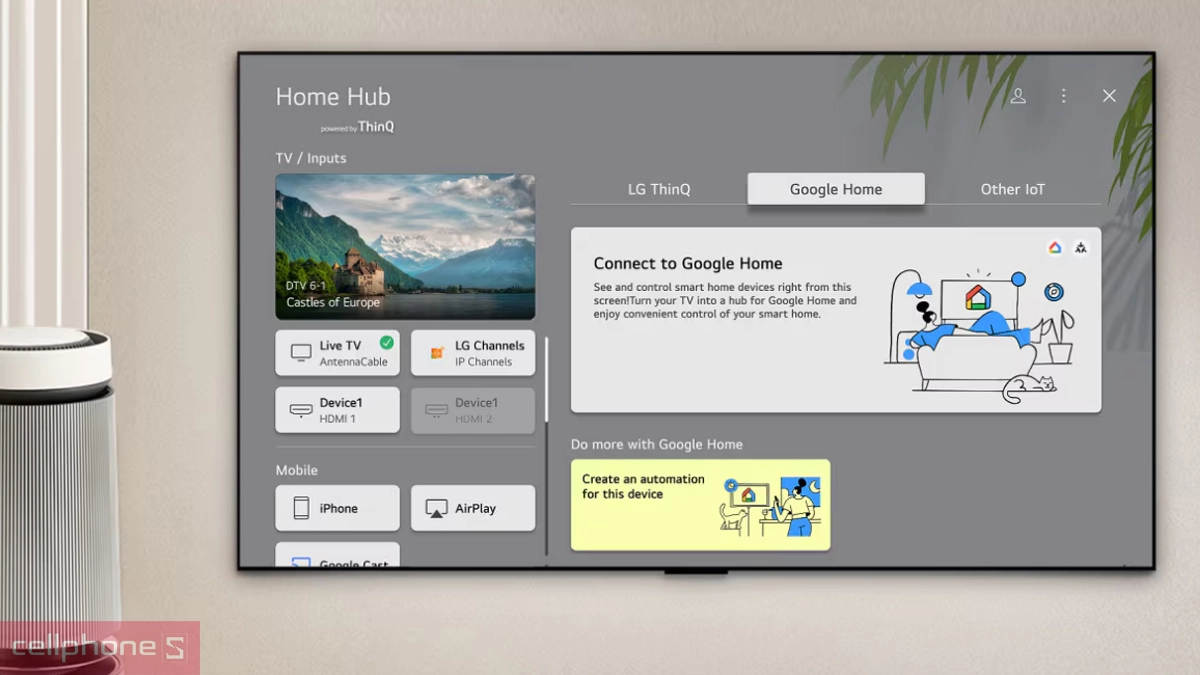The image size is (1200, 675).
Task: Close the Home Hub panel
Action: point(1109,96)
